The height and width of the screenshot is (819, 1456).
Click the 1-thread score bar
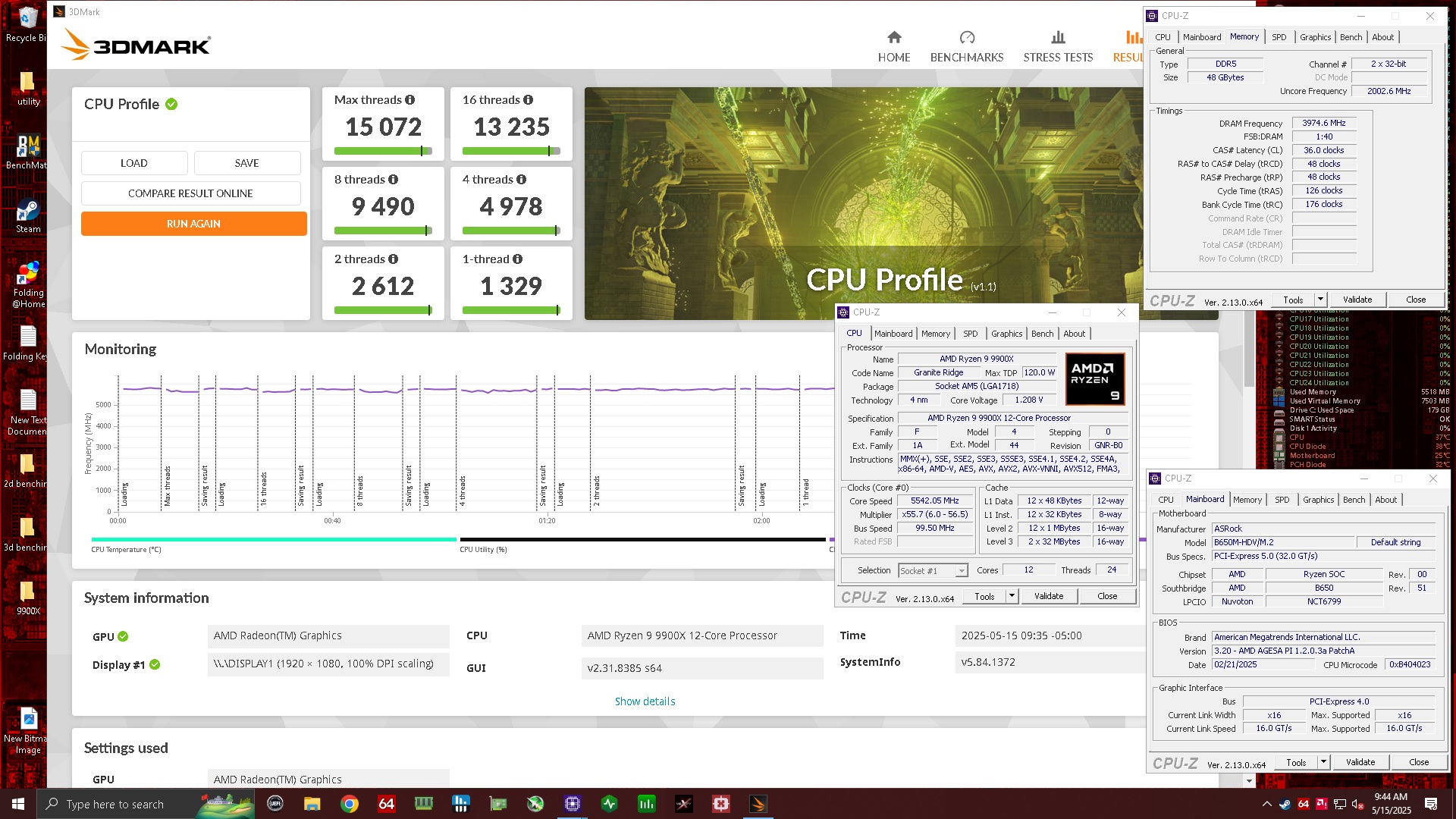coord(511,310)
